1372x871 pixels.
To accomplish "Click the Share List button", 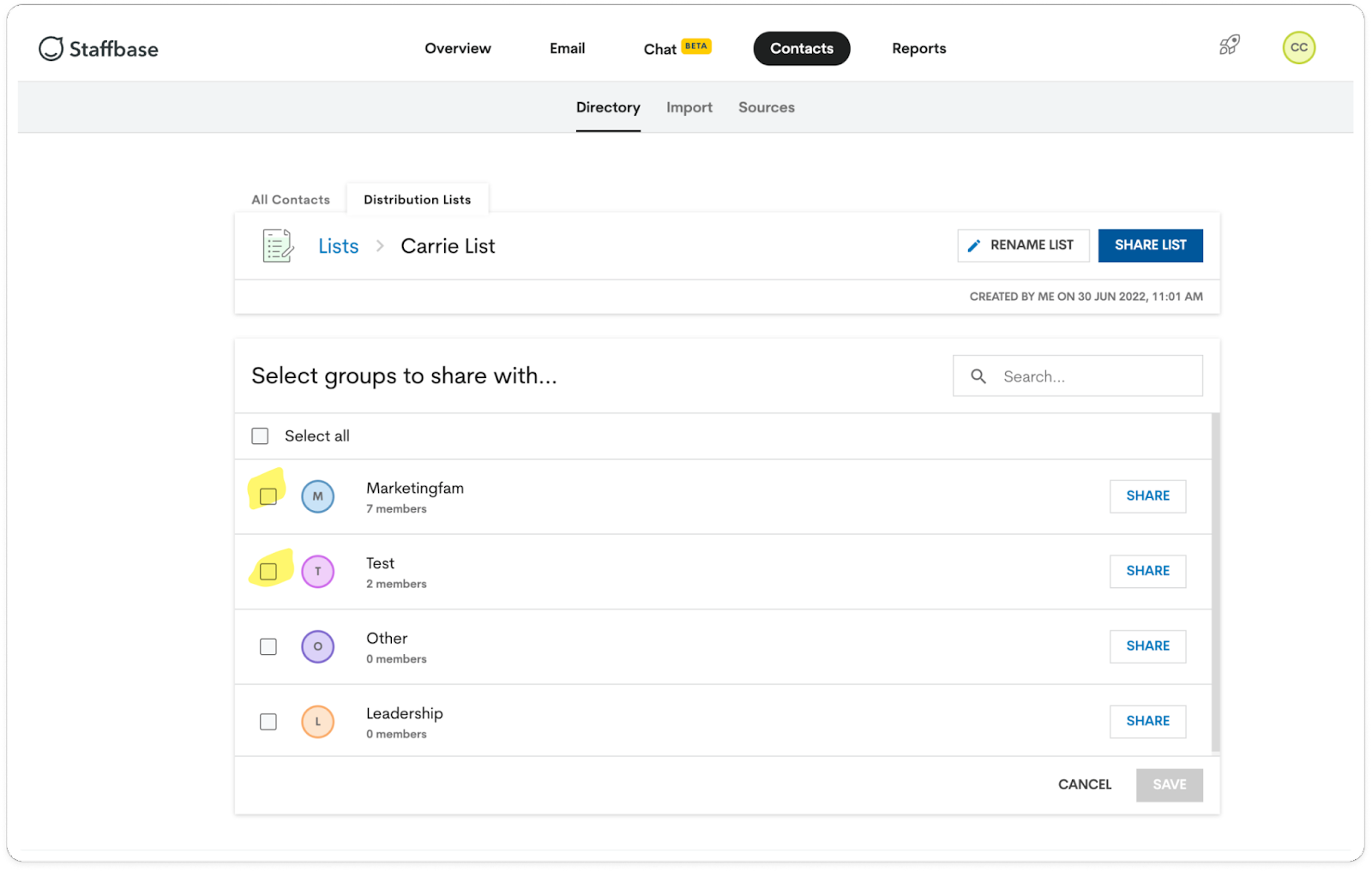I will pos(1150,246).
